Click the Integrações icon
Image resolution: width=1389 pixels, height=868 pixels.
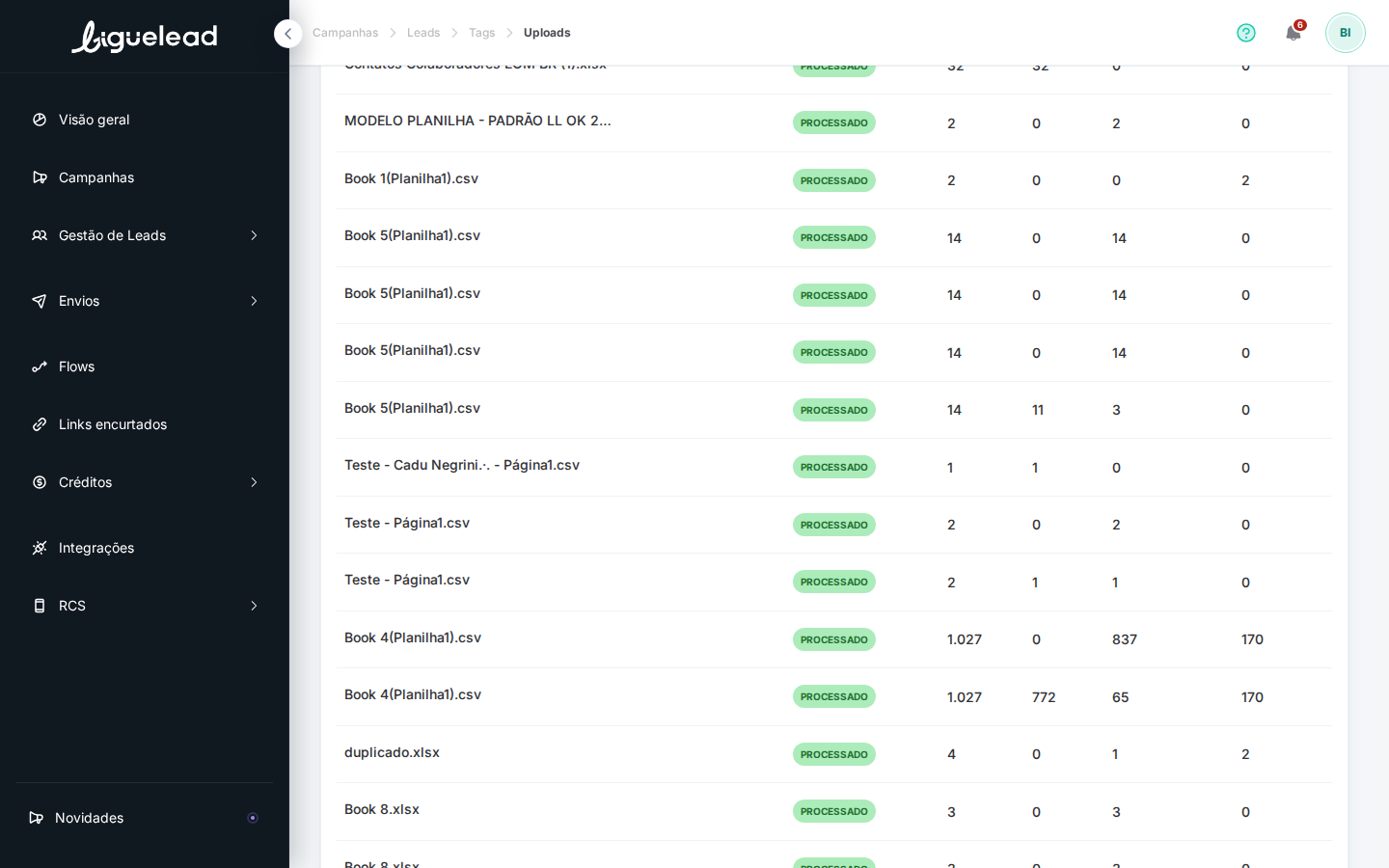click(x=40, y=548)
